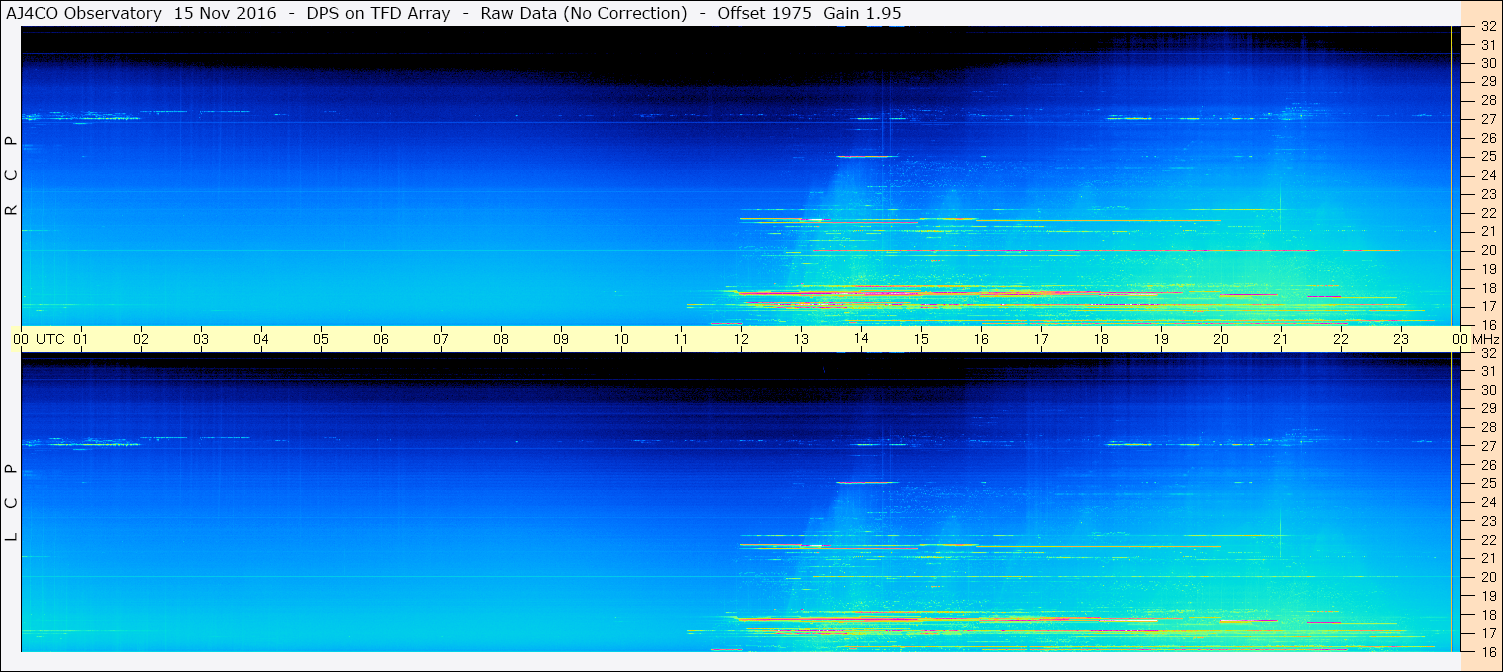Click the 31 MHz tick in LCP panel
Viewport: 1503px width, 672px height.
point(1488,371)
